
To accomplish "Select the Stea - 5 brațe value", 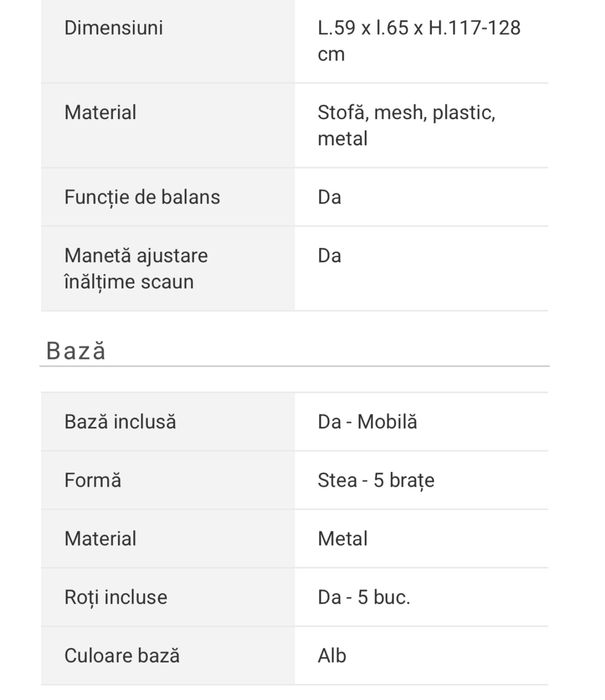I will click(x=376, y=480).
